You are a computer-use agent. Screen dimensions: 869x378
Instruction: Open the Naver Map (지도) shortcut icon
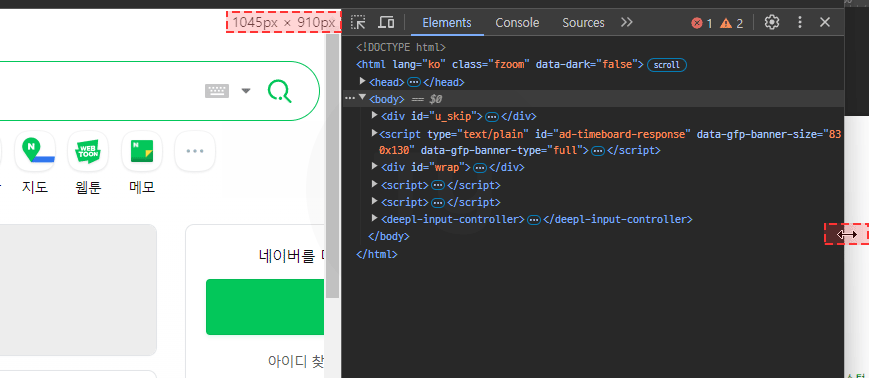pos(35,151)
